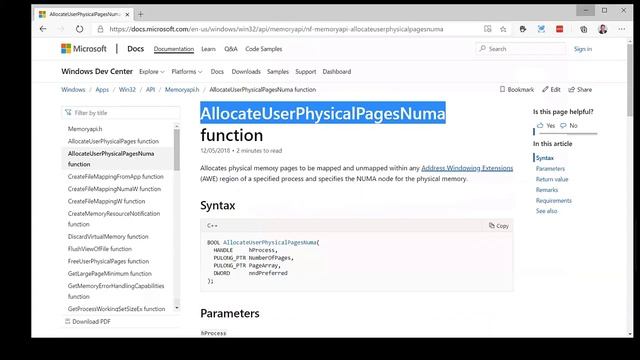Open Code Samples in header

[264, 49]
